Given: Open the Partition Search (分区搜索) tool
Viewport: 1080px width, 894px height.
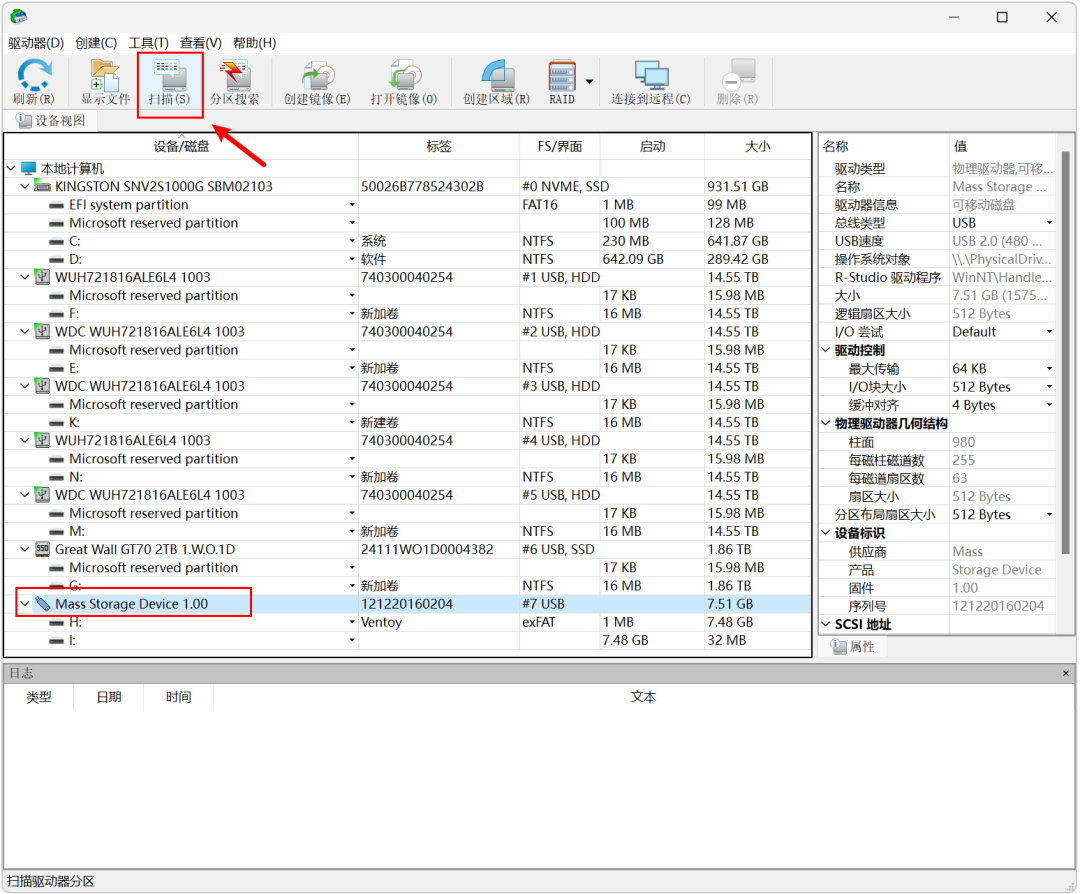Looking at the screenshot, I should pos(235,82).
